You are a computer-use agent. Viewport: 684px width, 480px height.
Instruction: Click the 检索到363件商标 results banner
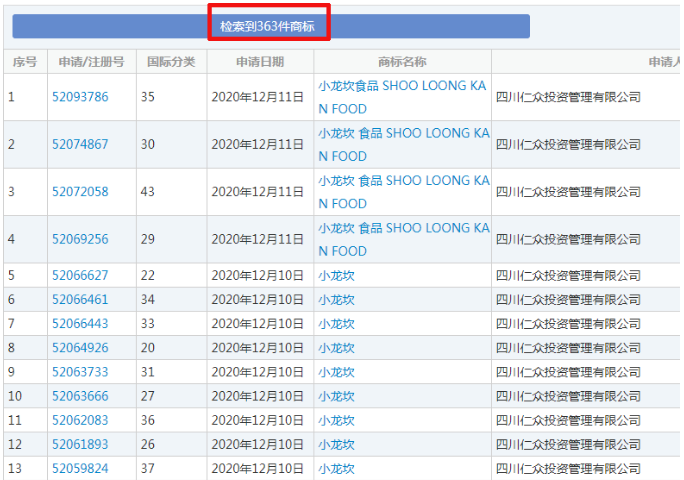pyautogui.click(x=268, y=26)
